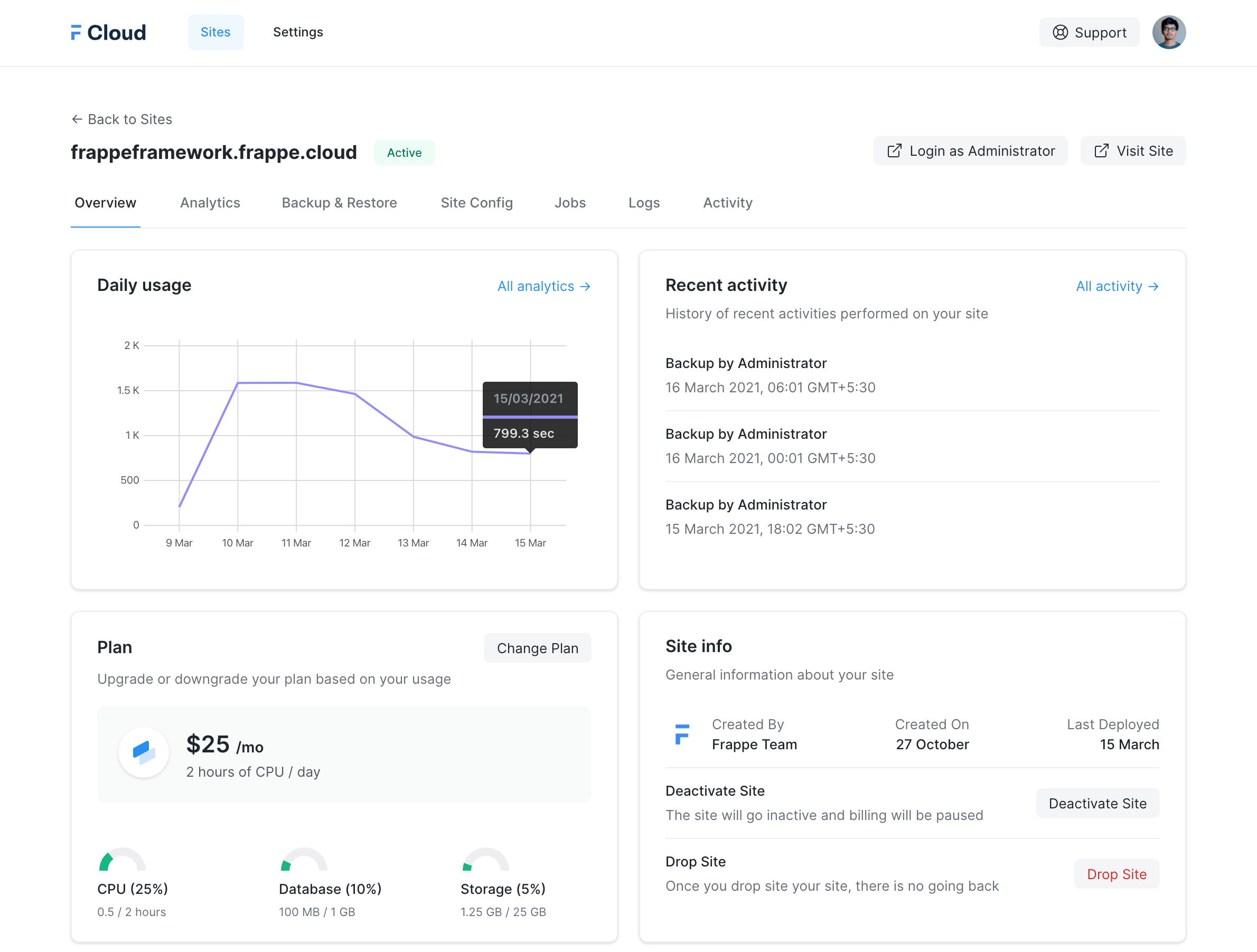Open the All activity link
Viewport: 1257px width, 952px height.
pos(1117,286)
